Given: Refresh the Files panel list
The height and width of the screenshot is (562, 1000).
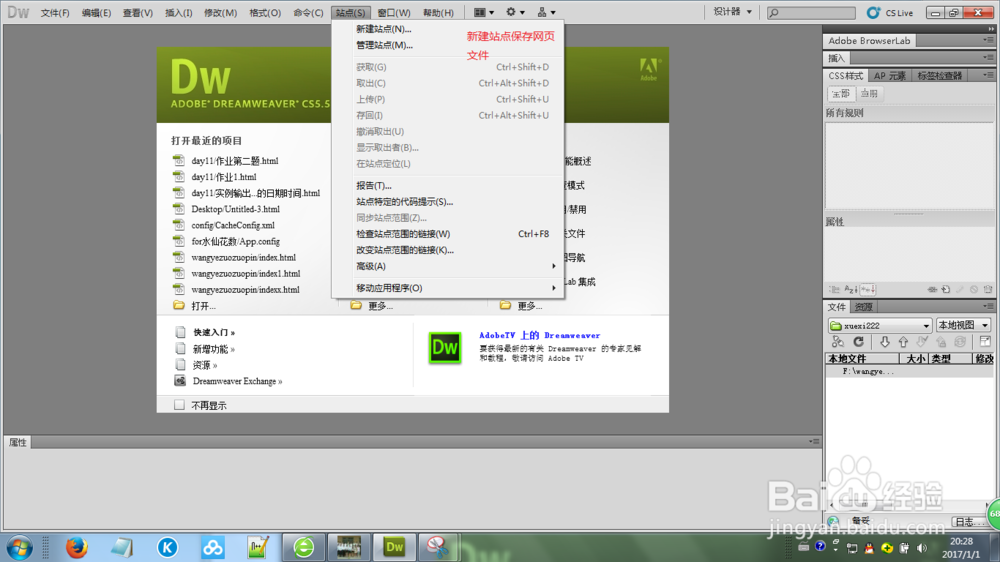Looking at the screenshot, I should tap(858, 343).
